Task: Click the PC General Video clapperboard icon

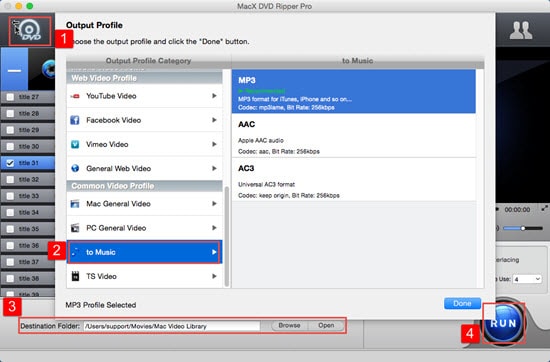Action: (75, 228)
